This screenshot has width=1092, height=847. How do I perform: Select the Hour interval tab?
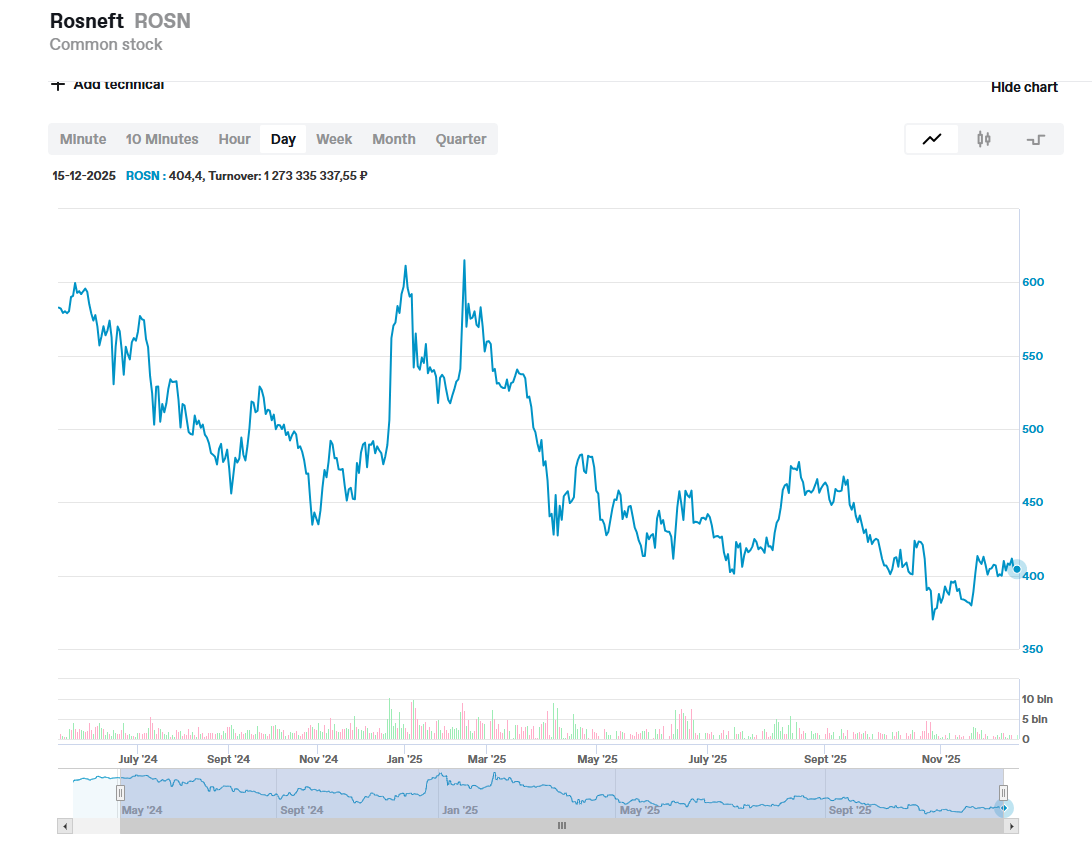tap(234, 139)
